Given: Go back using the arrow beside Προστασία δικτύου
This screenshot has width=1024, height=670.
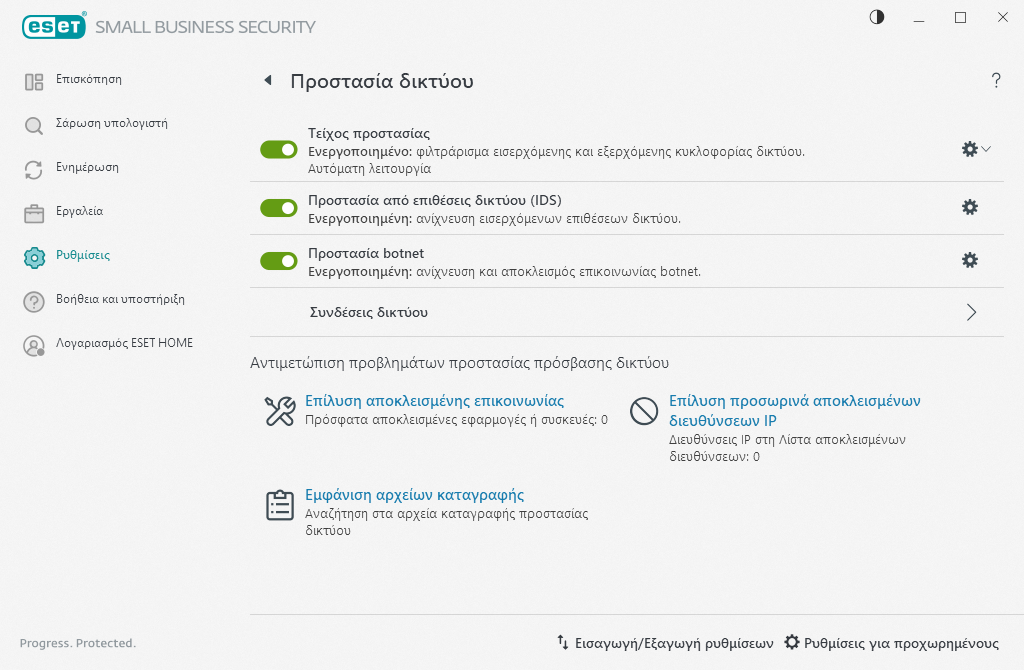Looking at the screenshot, I should [x=267, y=81].
